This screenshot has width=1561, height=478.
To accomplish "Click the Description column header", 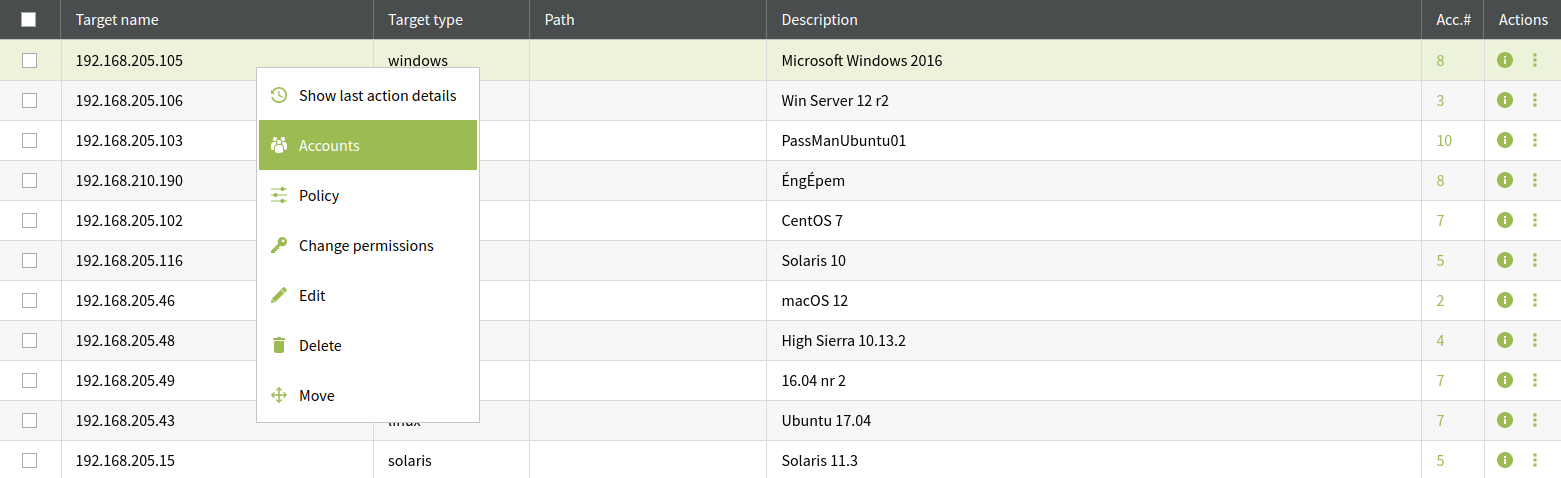I will (819, 19).
